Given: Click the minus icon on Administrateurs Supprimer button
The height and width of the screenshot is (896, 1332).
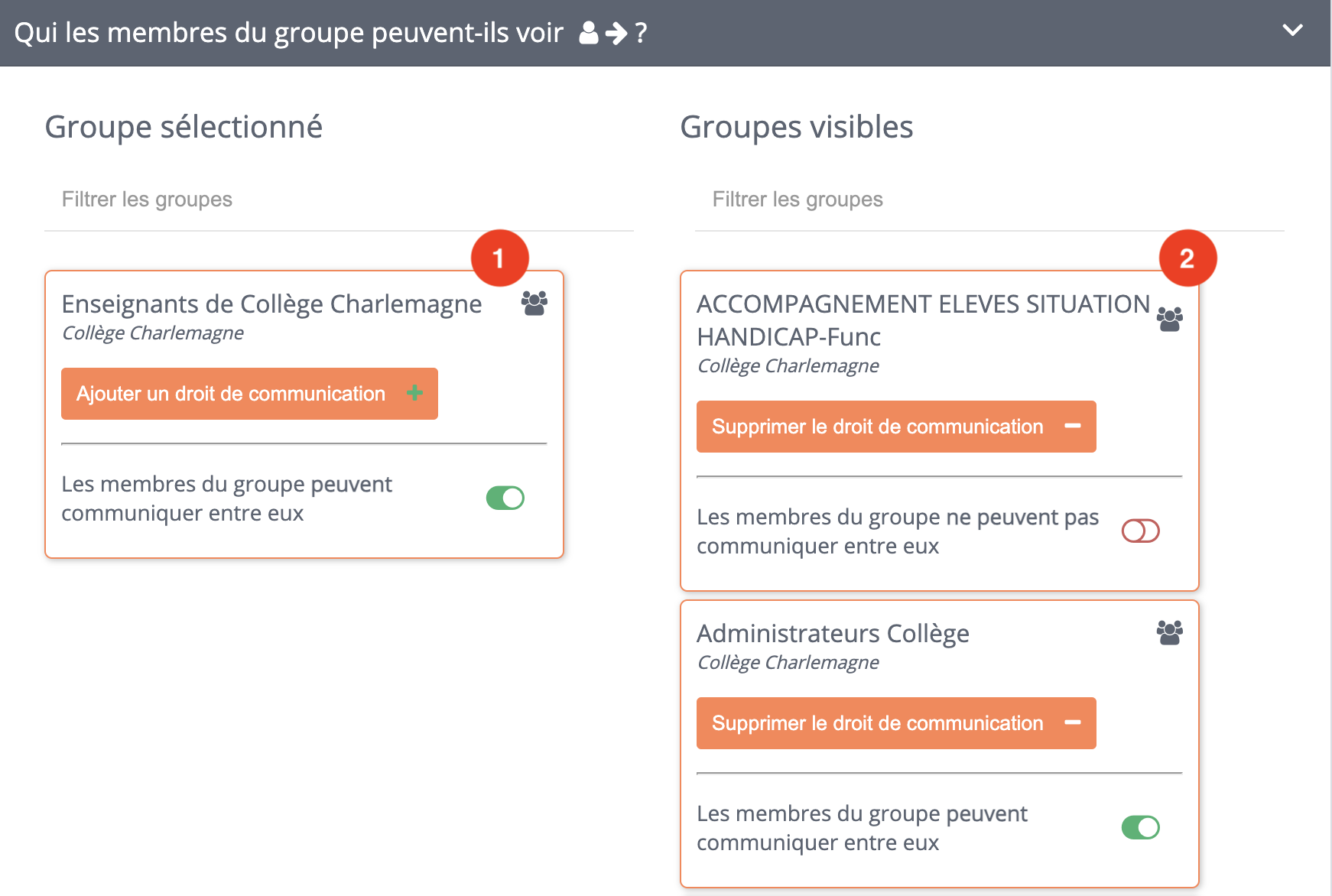Looking at the screenshot, I should click(x=1074, y=723).
